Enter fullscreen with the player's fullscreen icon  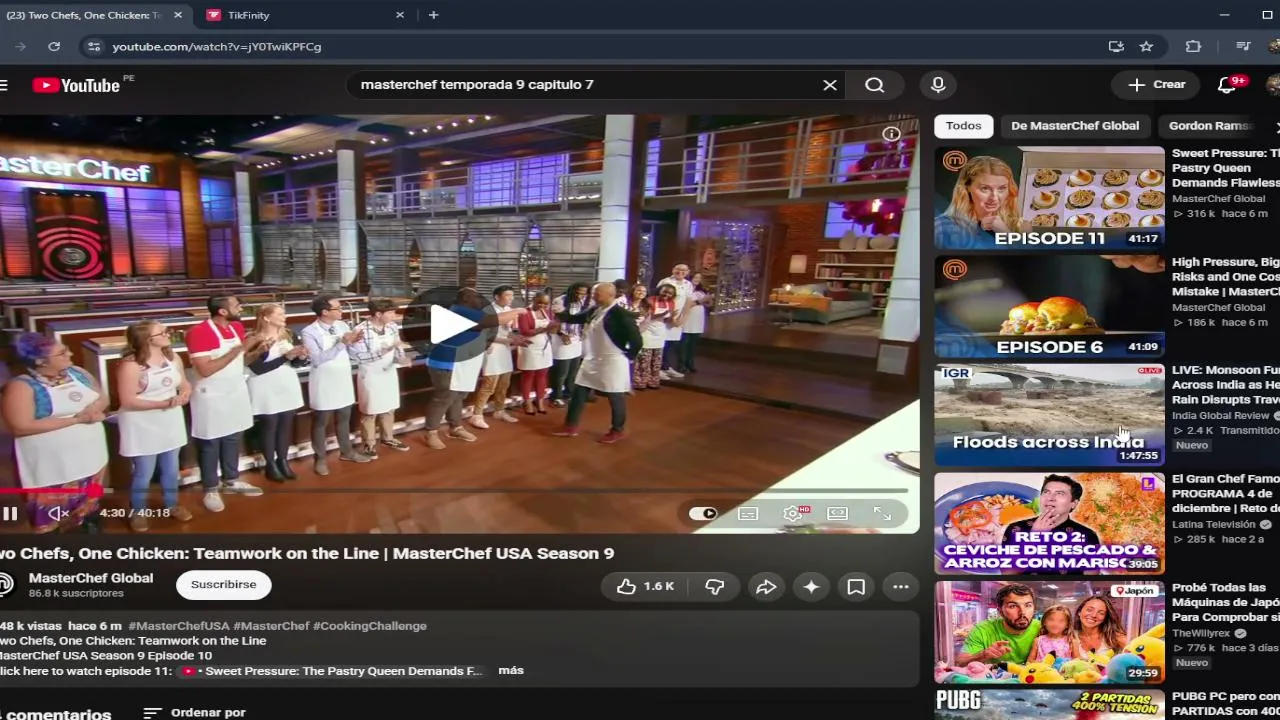882,513
